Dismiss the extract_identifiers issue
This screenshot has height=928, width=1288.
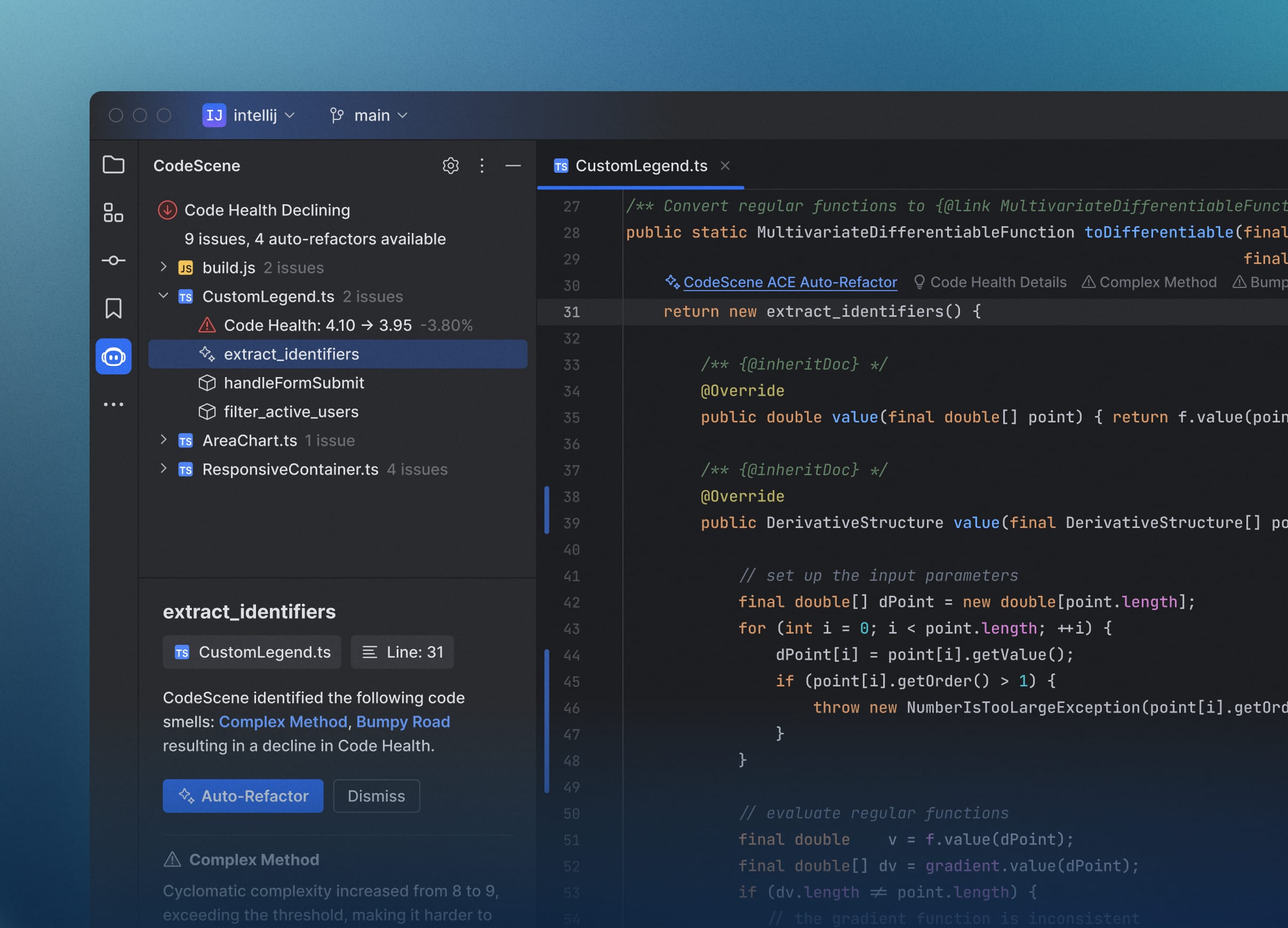[x=377, y=796]
